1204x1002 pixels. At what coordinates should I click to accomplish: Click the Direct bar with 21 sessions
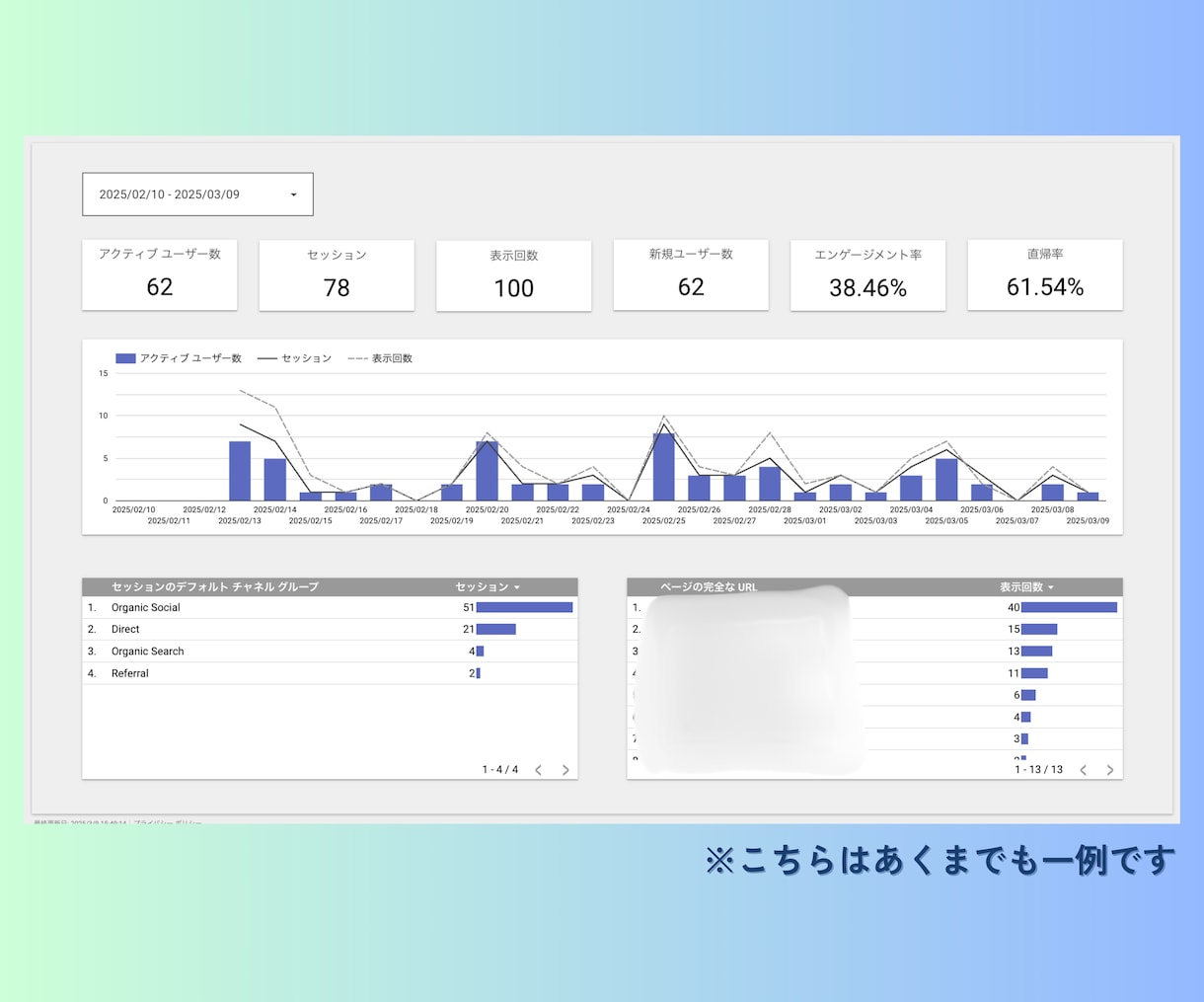click(496, 629)
